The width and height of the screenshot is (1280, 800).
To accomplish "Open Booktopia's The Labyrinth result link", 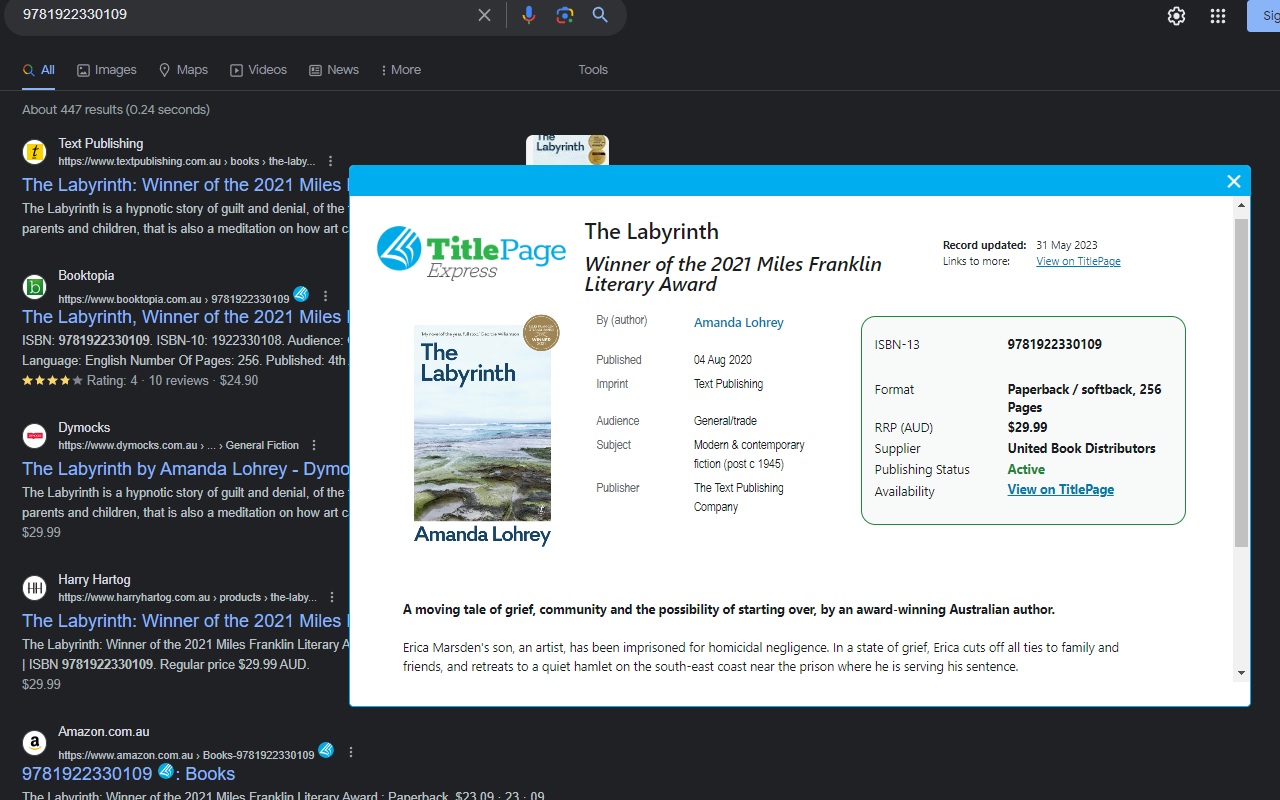I will [x=185, y=317].
